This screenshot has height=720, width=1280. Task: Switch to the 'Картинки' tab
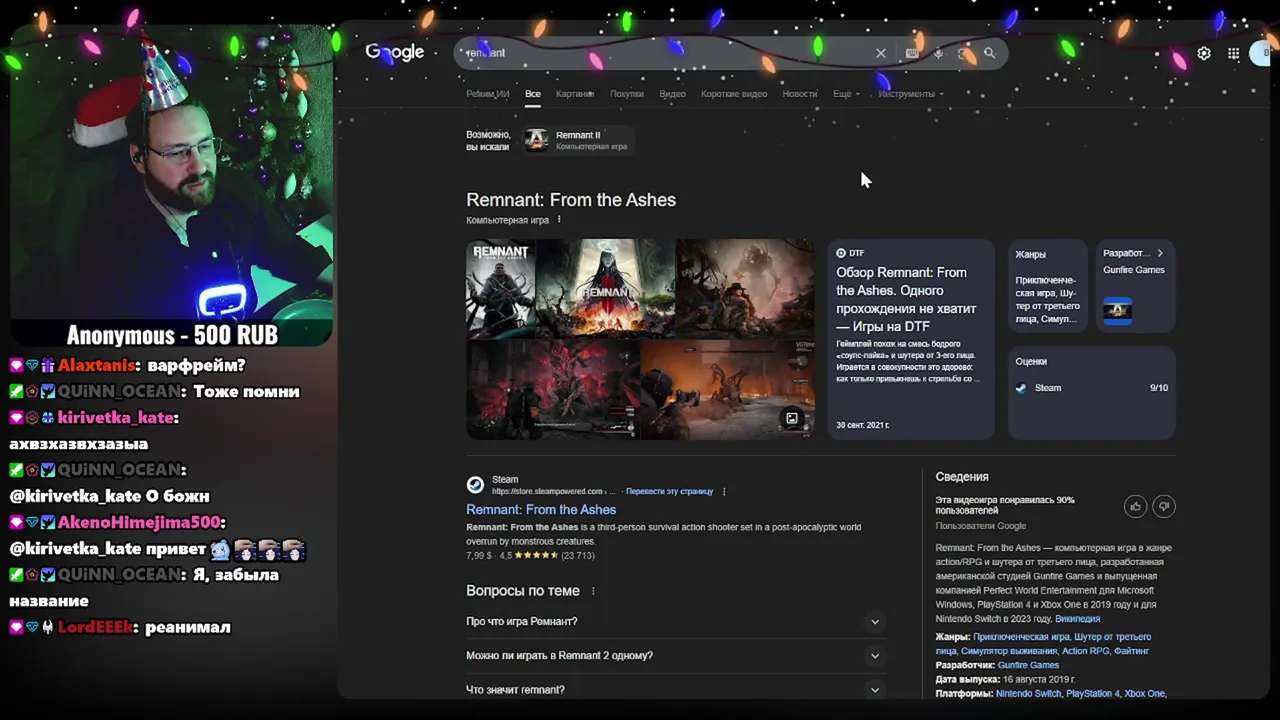(575, 94)
